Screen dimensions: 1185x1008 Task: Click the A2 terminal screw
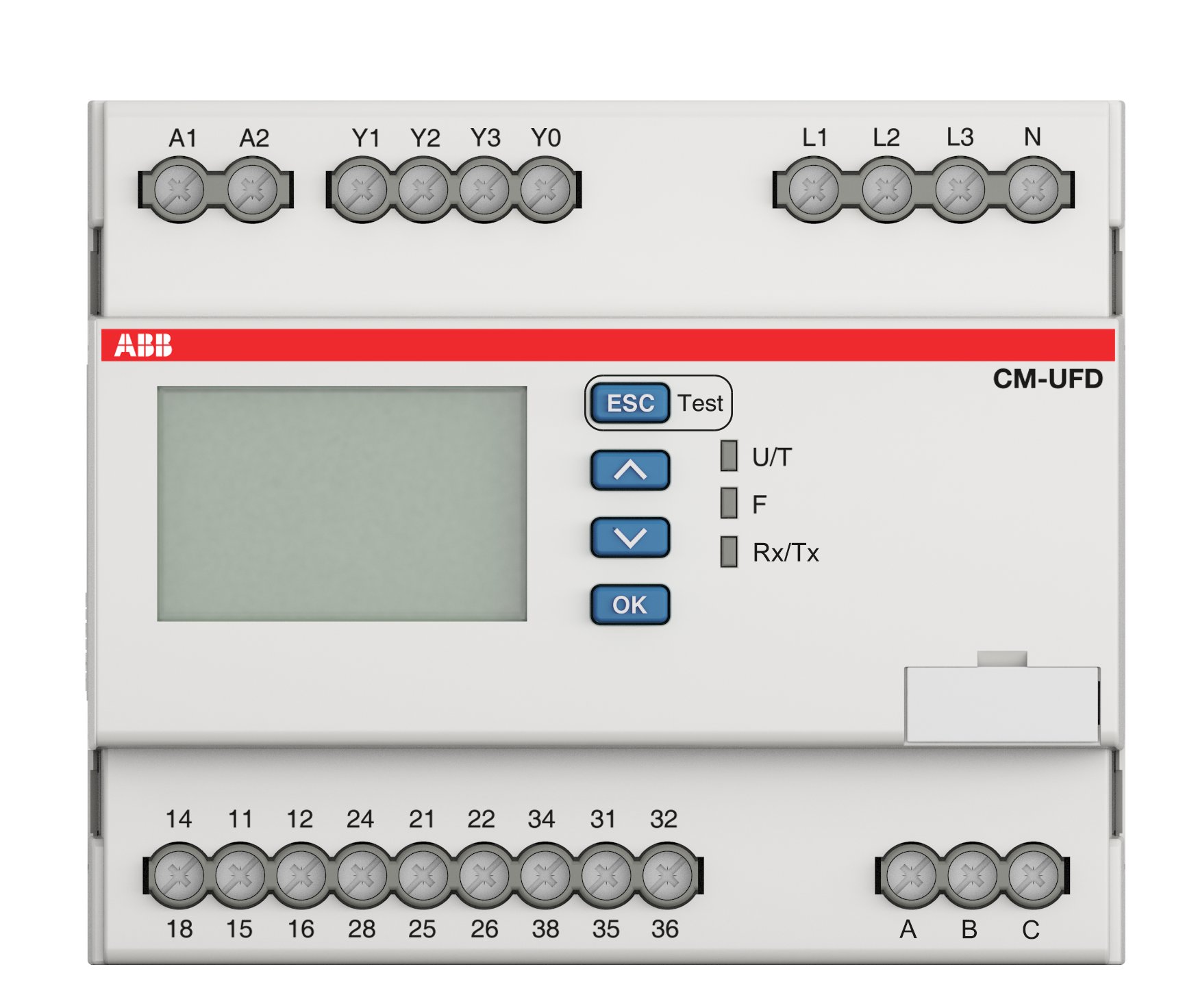252,190
